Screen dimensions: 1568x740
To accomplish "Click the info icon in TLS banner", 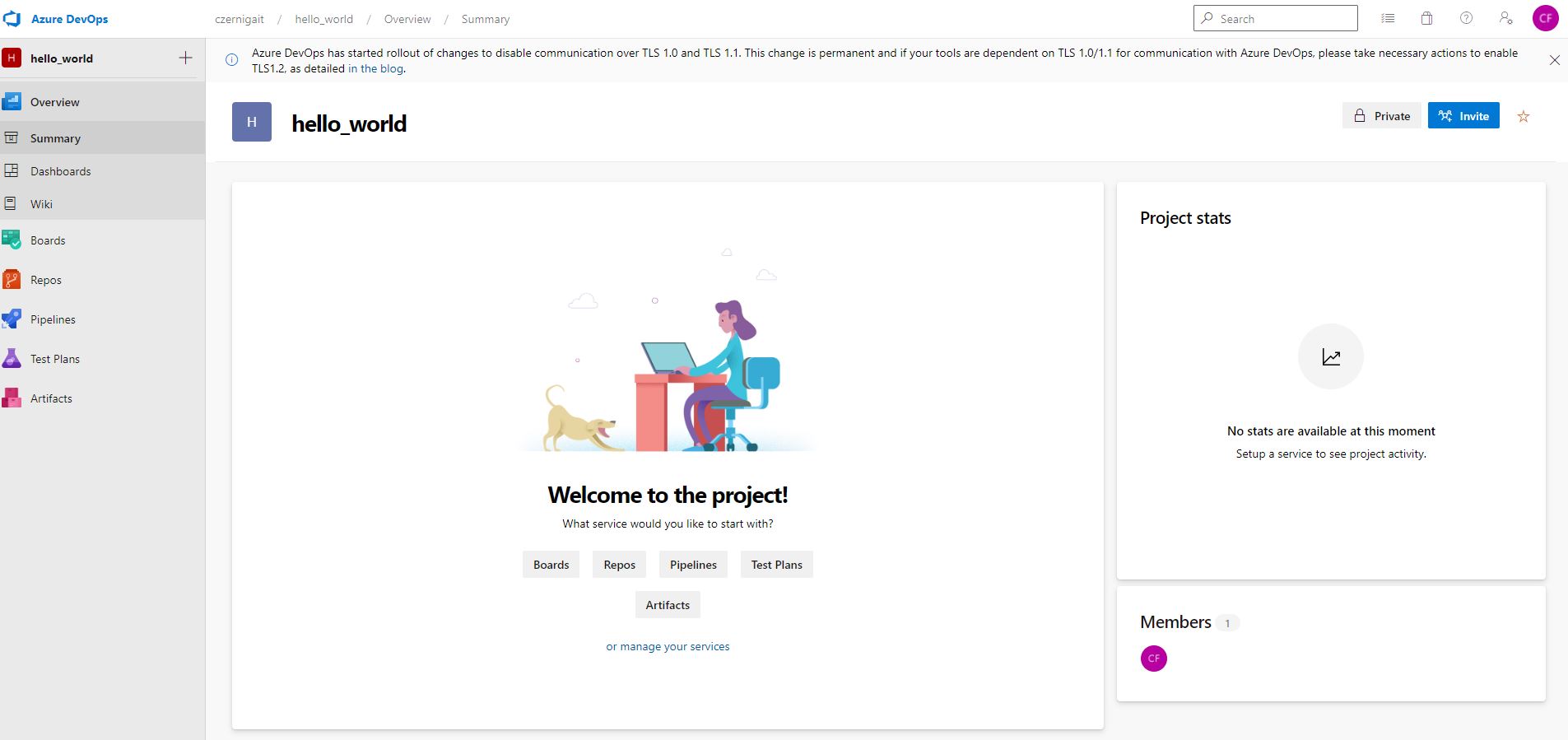I will pyautogui.click(x=232, y=59).
